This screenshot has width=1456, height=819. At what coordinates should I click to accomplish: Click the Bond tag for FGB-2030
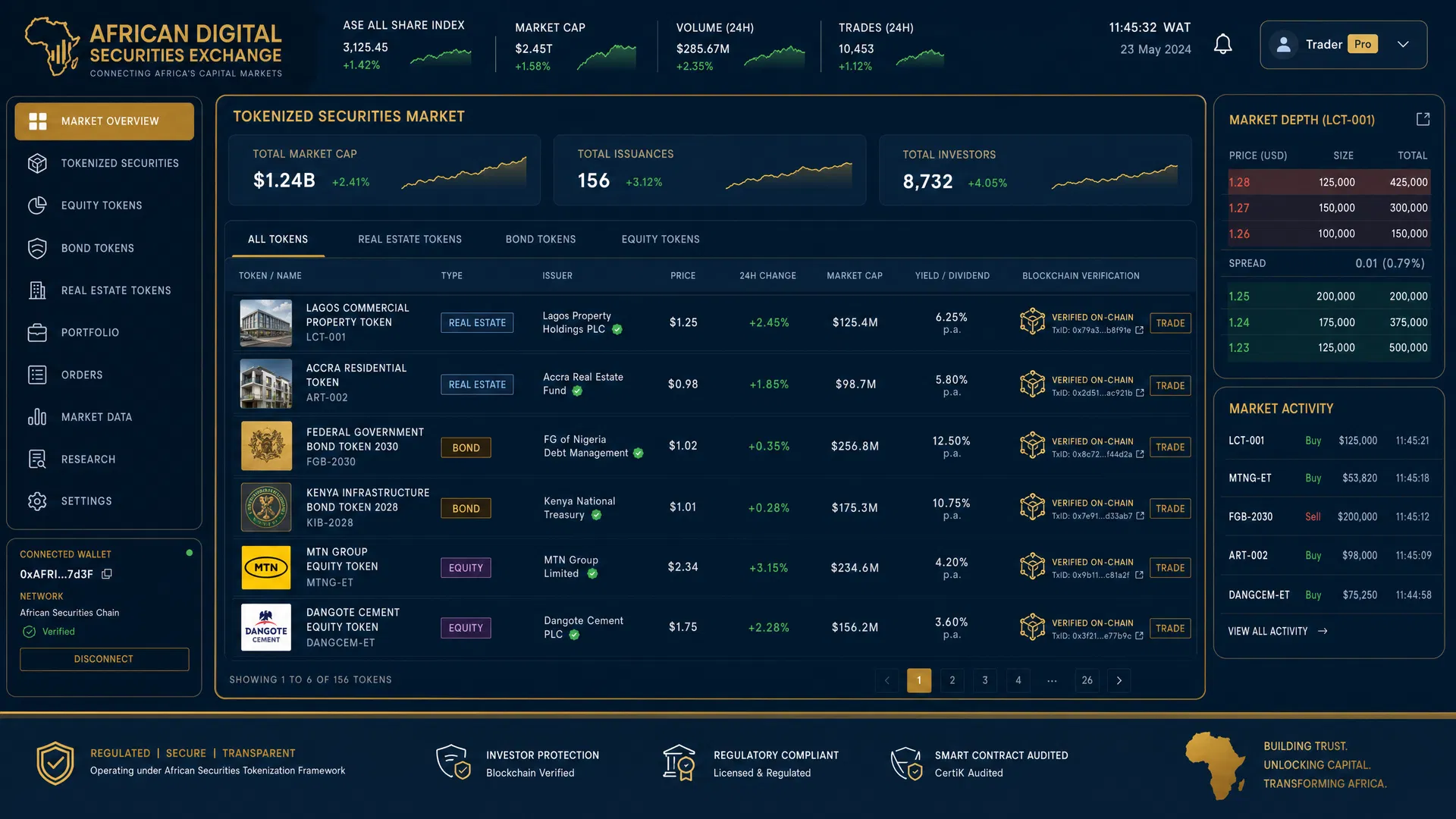click(x=466, y=447)
